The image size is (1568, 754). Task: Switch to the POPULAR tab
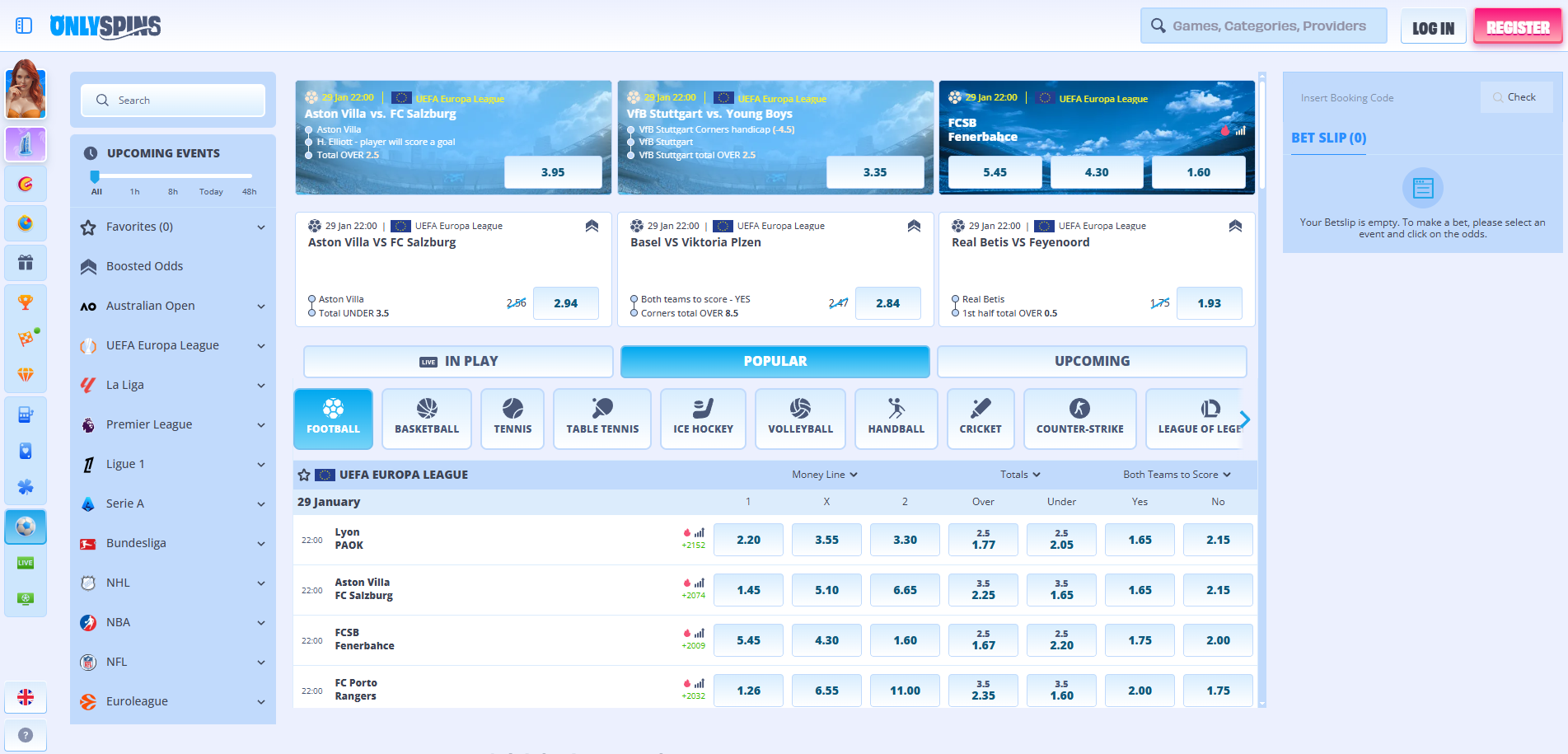coord(775,361)
